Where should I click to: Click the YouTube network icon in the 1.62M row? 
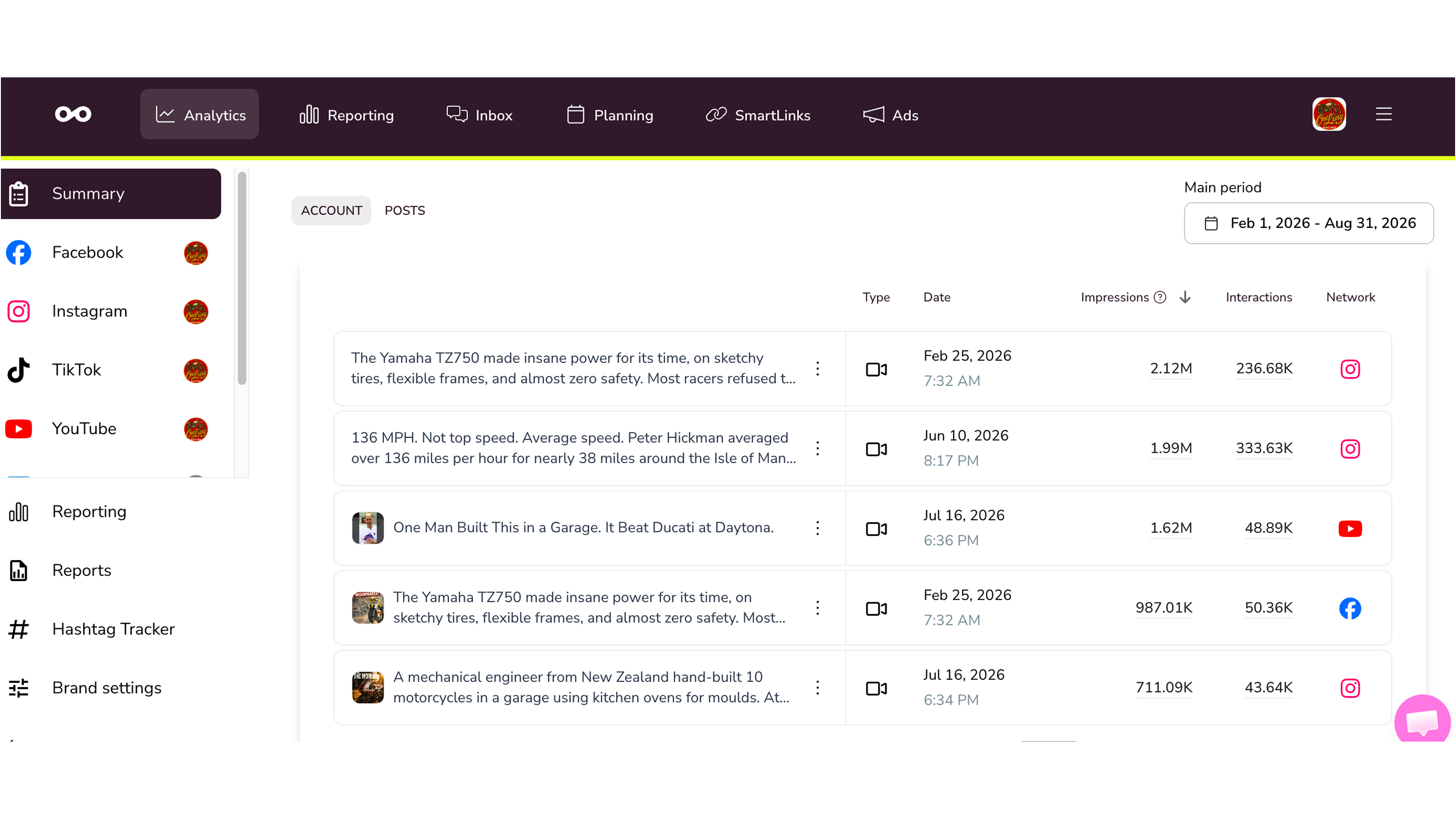click(x=1350, y=528)
